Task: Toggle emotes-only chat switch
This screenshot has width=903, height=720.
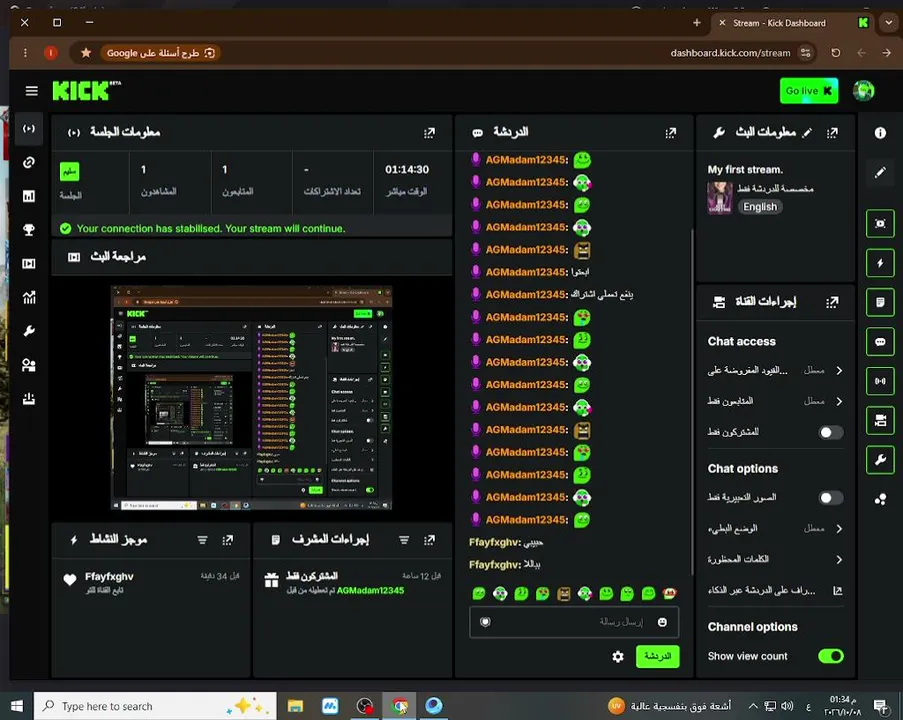Action: point(830,498)
